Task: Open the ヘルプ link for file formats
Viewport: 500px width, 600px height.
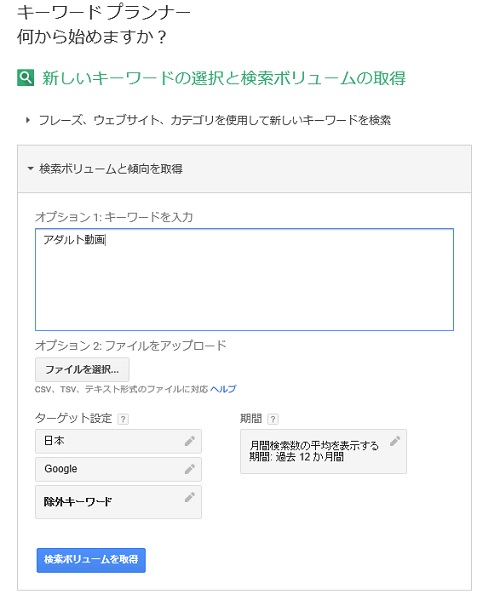Action: tap(223, 389)
